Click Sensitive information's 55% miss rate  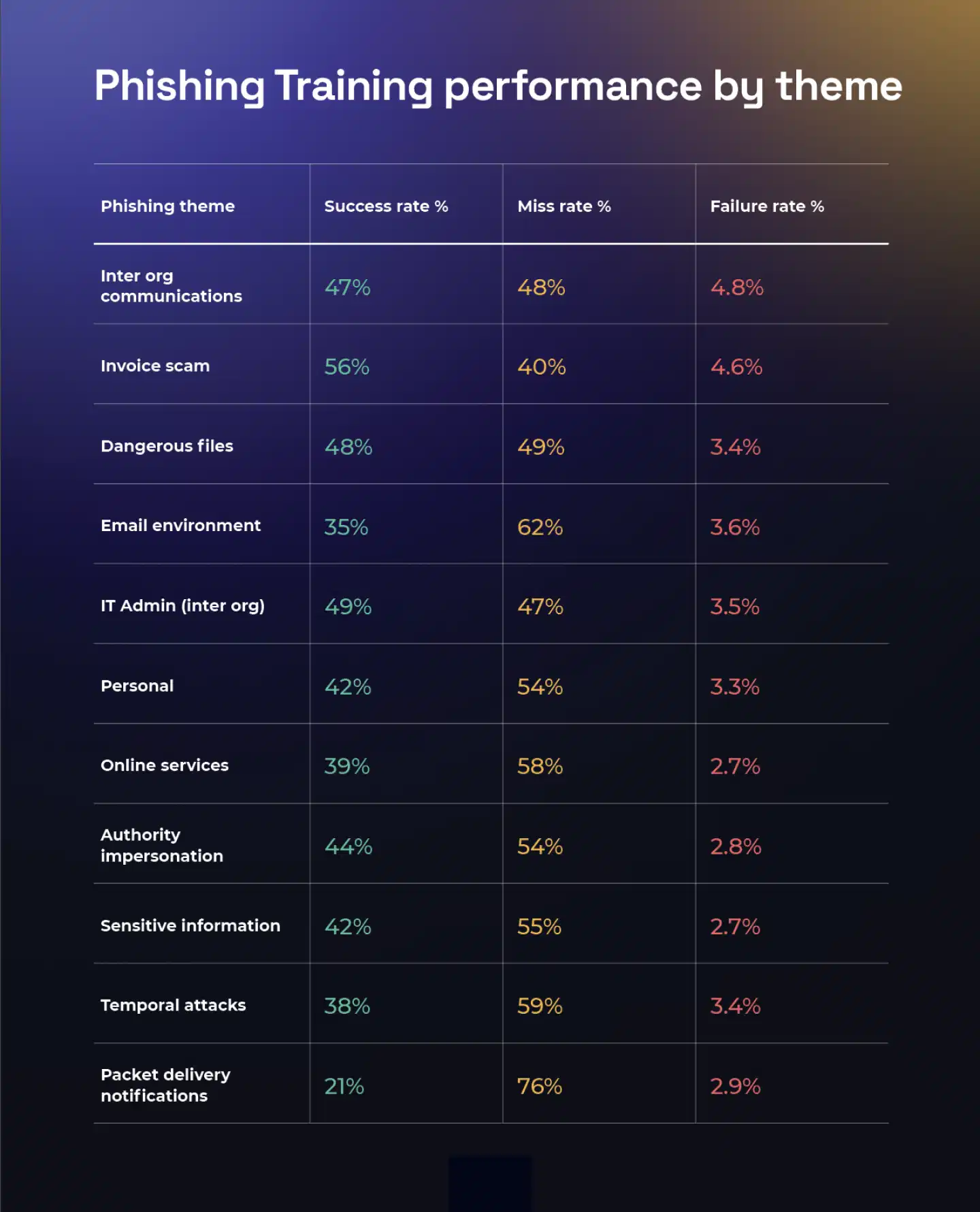539,927
